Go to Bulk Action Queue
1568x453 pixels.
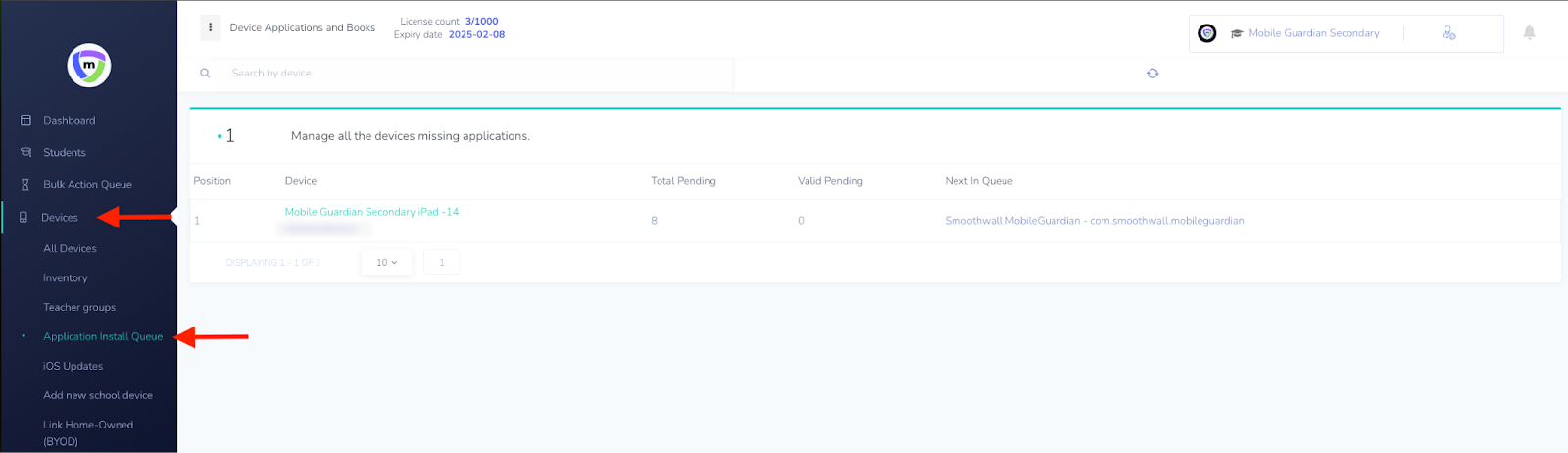point(87,185)
